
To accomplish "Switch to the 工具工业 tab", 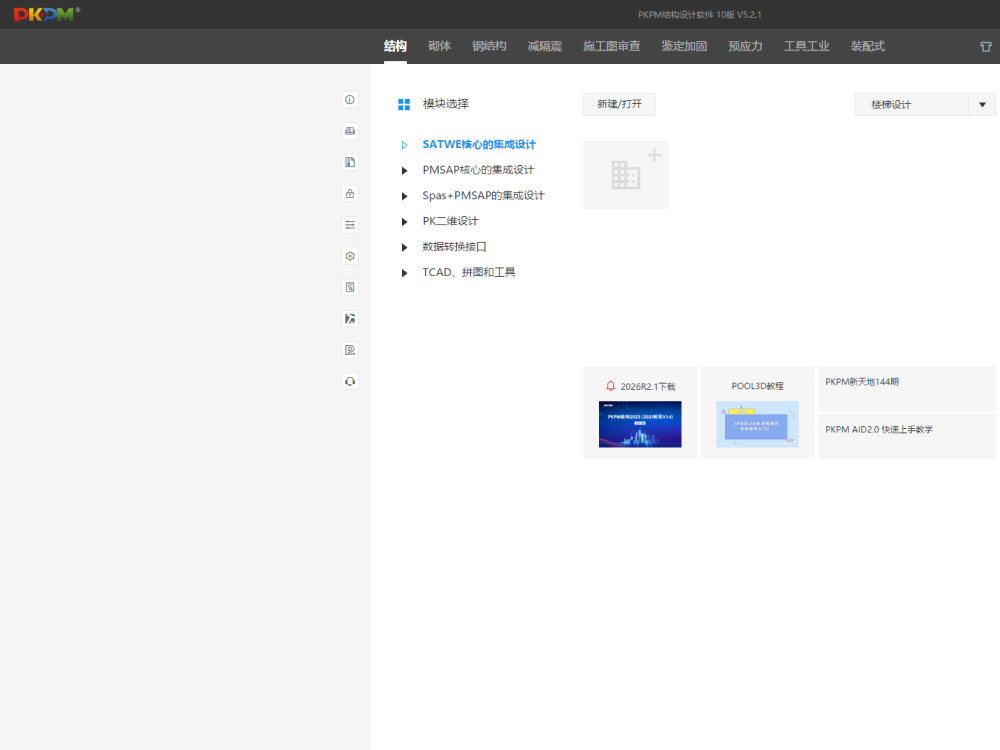I will (x=807, y=46).
